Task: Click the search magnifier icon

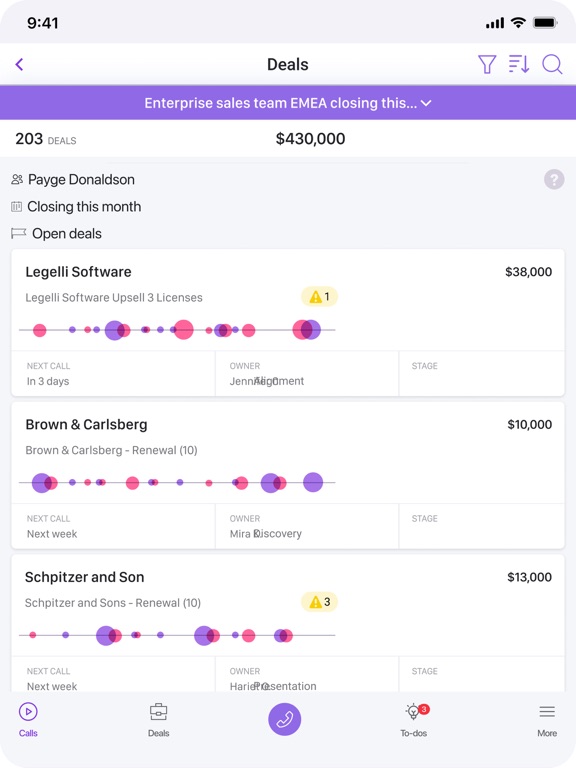Action: pyautogui.click(x=552, y=64)
